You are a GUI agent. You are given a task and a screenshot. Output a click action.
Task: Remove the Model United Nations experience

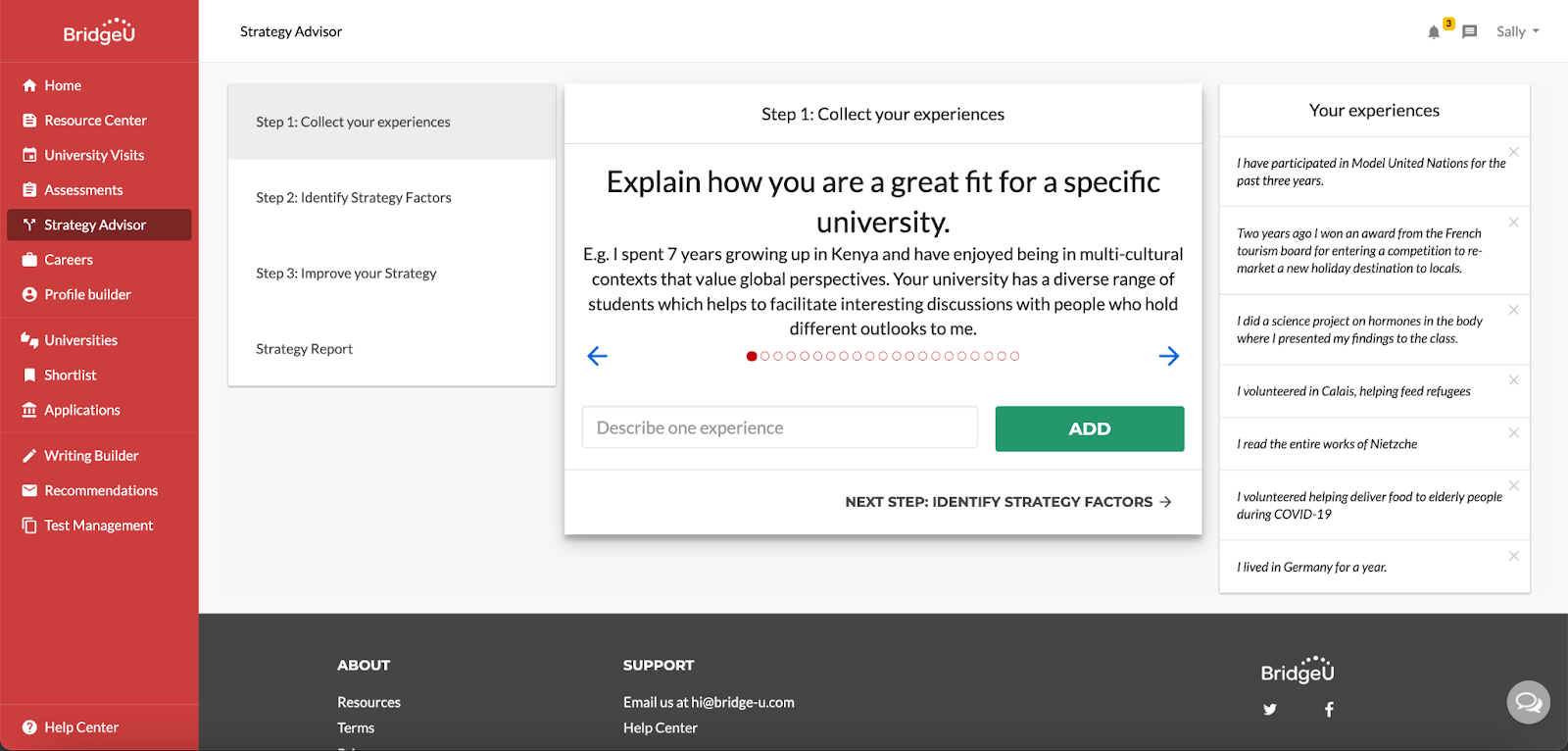[1514, 152]
